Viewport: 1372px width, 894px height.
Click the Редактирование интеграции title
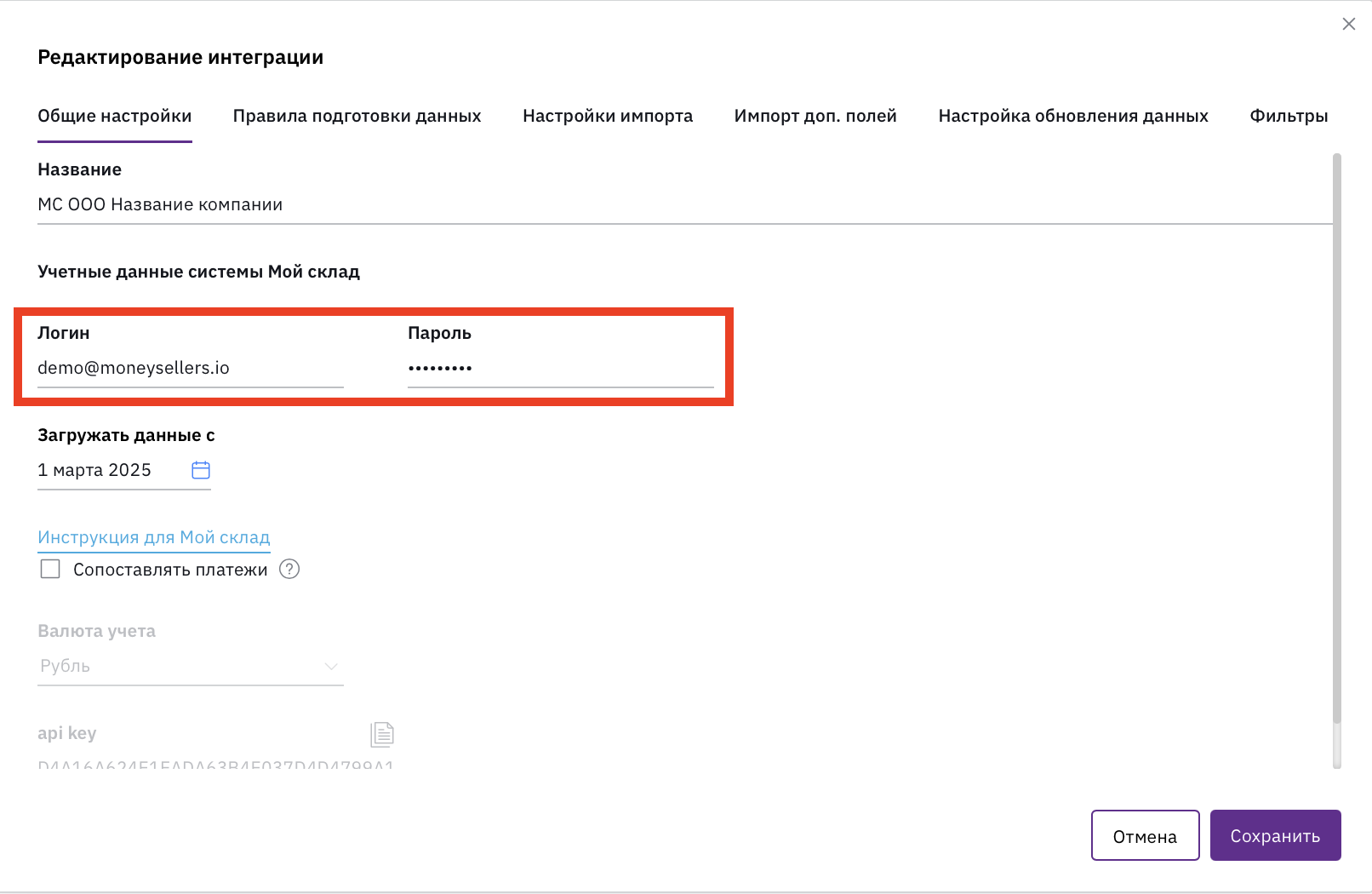tap(180, 57)
